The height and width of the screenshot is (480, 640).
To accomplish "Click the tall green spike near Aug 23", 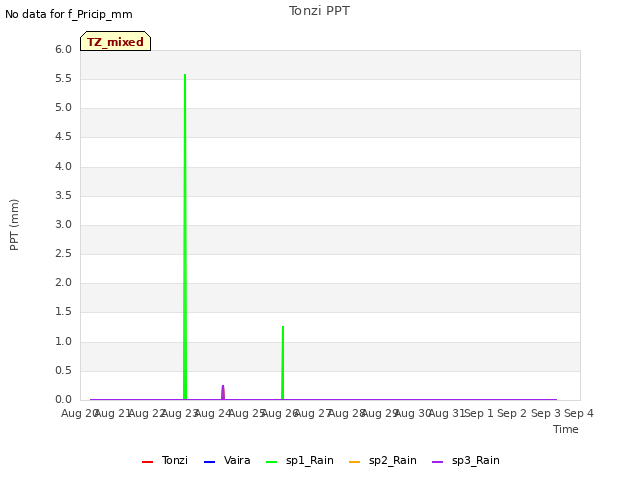I will tap(185, 237).
